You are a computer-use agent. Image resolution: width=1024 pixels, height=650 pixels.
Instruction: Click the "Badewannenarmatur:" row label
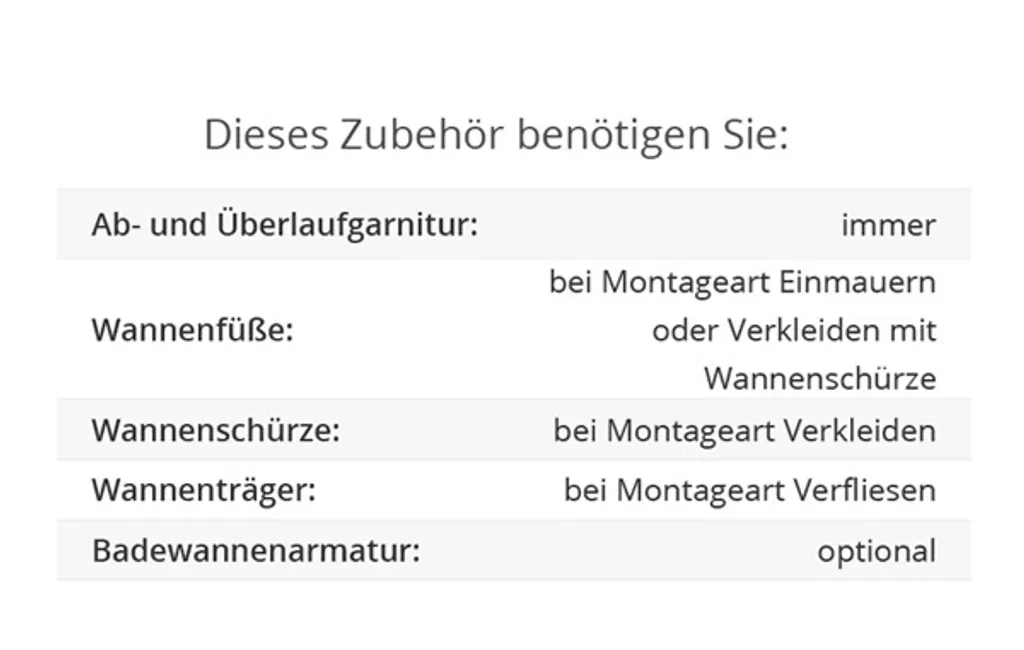(256, 550)
